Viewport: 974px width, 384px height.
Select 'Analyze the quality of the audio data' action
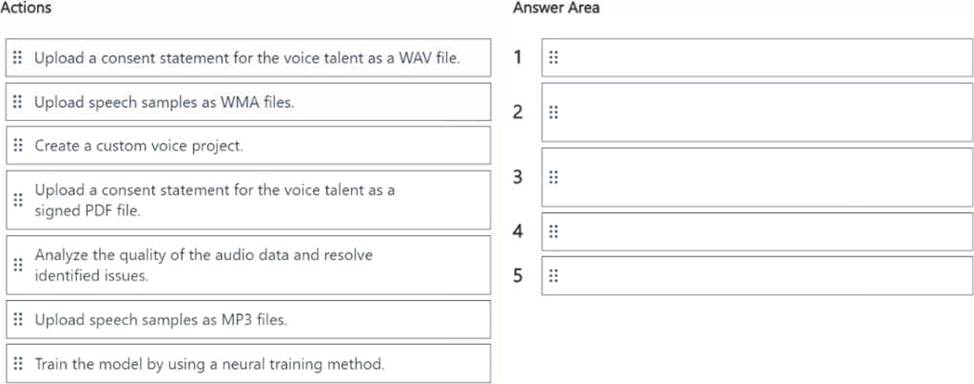pyautogui.click(x=248, y=265)
